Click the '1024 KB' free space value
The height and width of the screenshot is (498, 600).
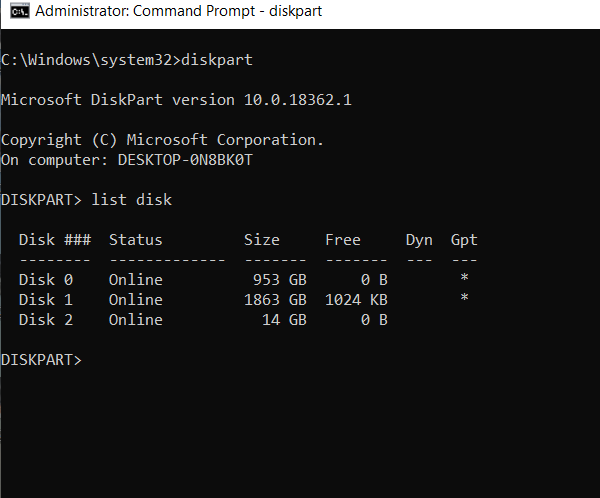tap(356, 300)
